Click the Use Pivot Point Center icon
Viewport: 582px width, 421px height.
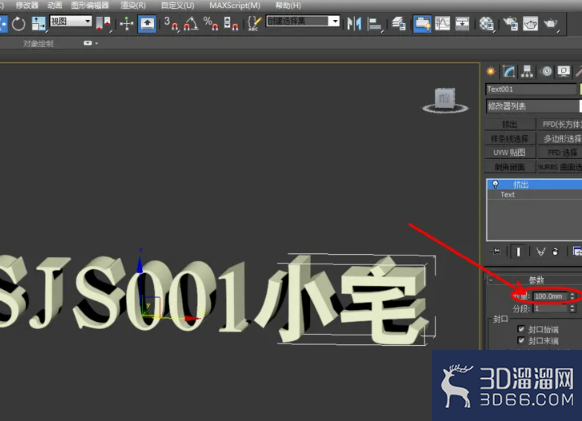pos(103,24)
